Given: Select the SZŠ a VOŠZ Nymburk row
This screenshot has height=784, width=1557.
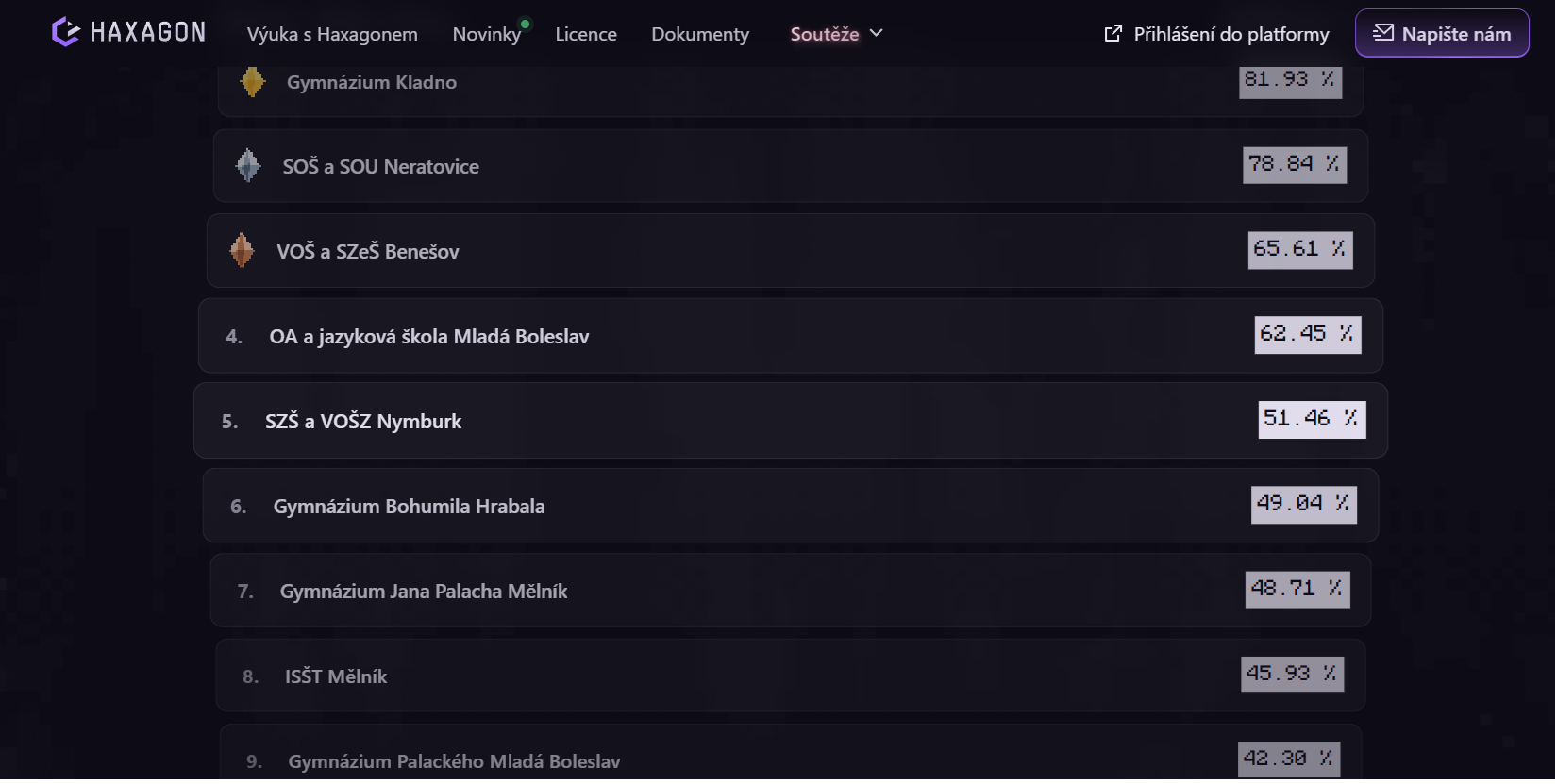Looking at the screenshot, I should 363,422.
